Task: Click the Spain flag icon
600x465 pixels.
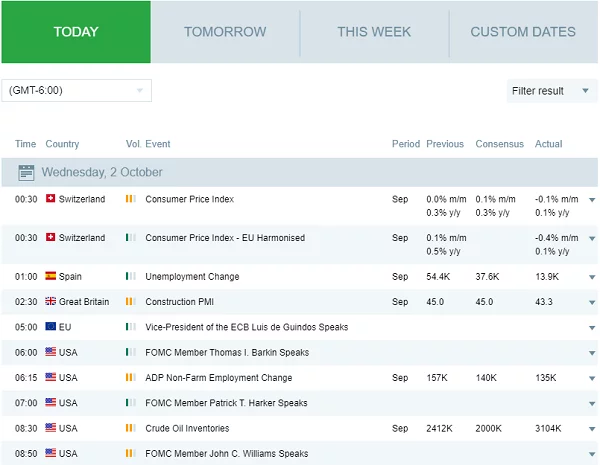Action: pyautogui.click(x=51, y=276)
